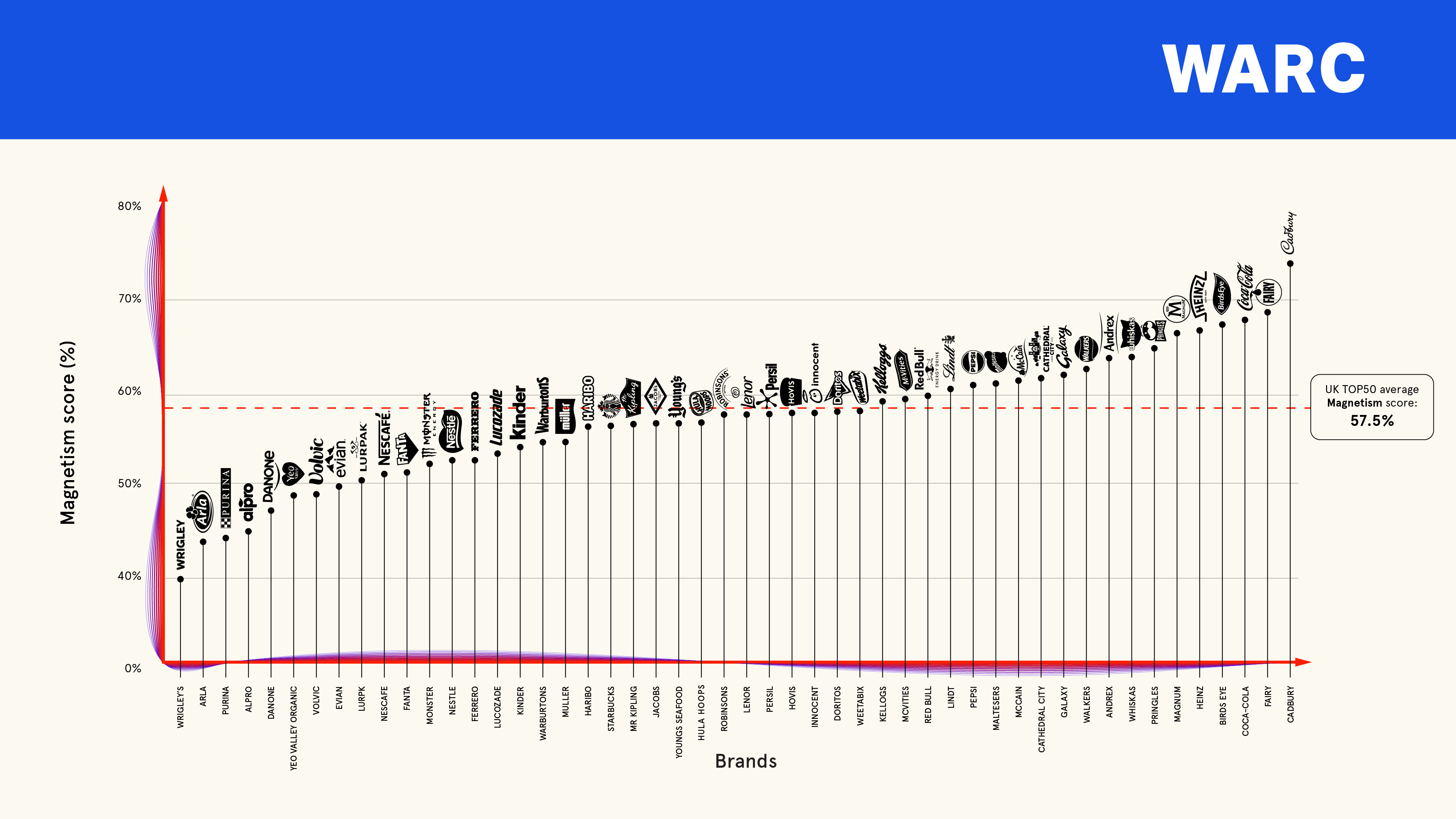Select the Magnetism score axis title

coord(68,432)
